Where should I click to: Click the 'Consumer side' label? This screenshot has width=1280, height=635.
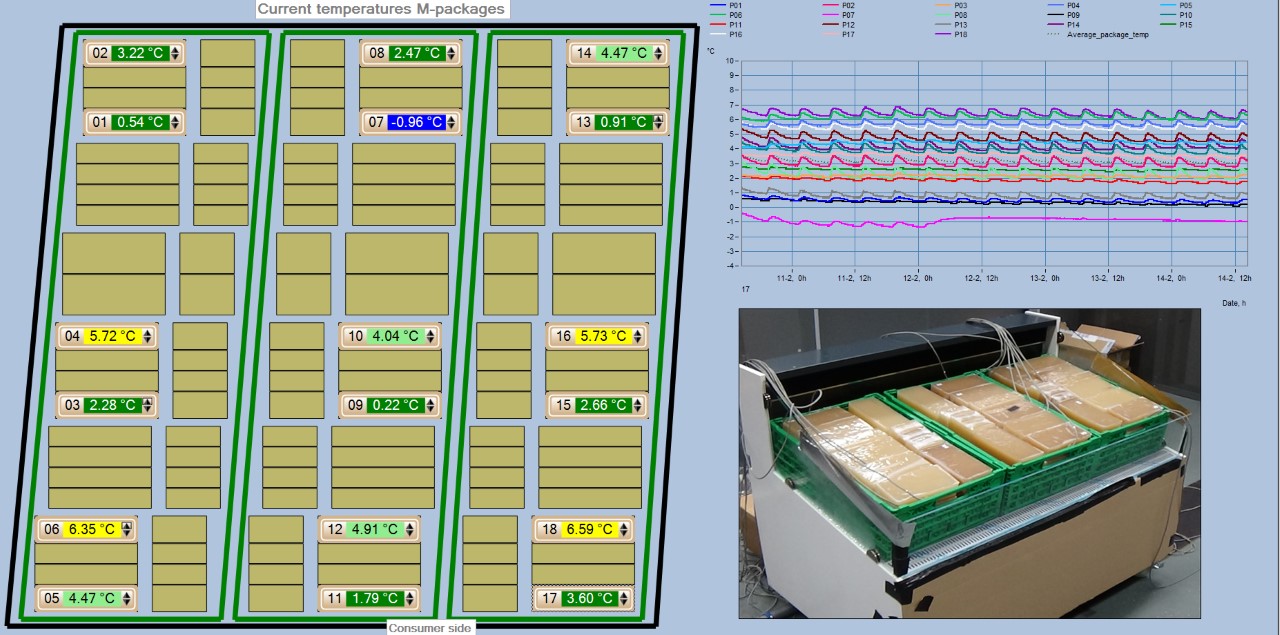(x=429, y=627)
